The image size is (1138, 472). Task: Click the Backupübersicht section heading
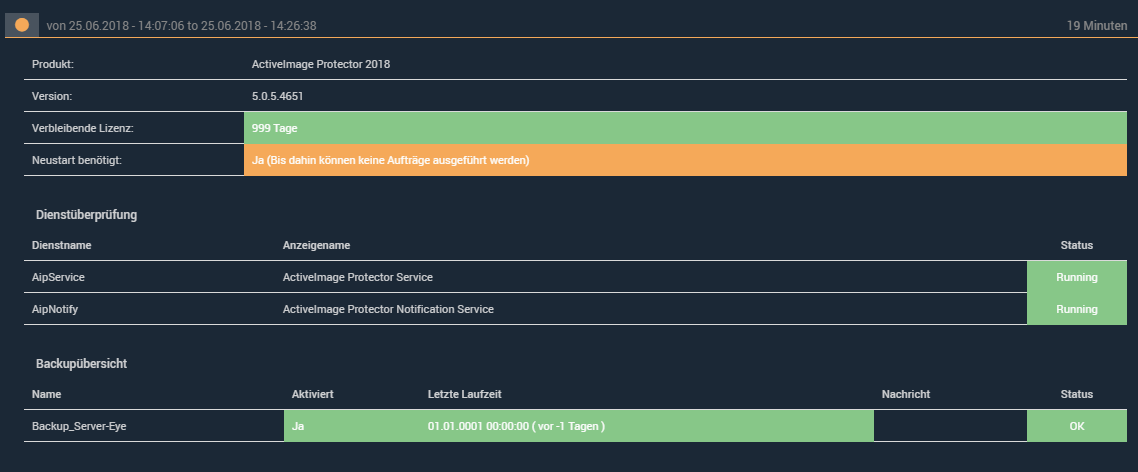point(79,363)
